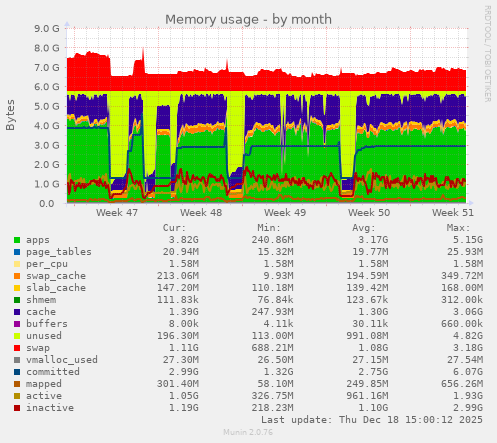Click the 'Avg:' column header
Screen dimensions: 497x443
(364, 228)
